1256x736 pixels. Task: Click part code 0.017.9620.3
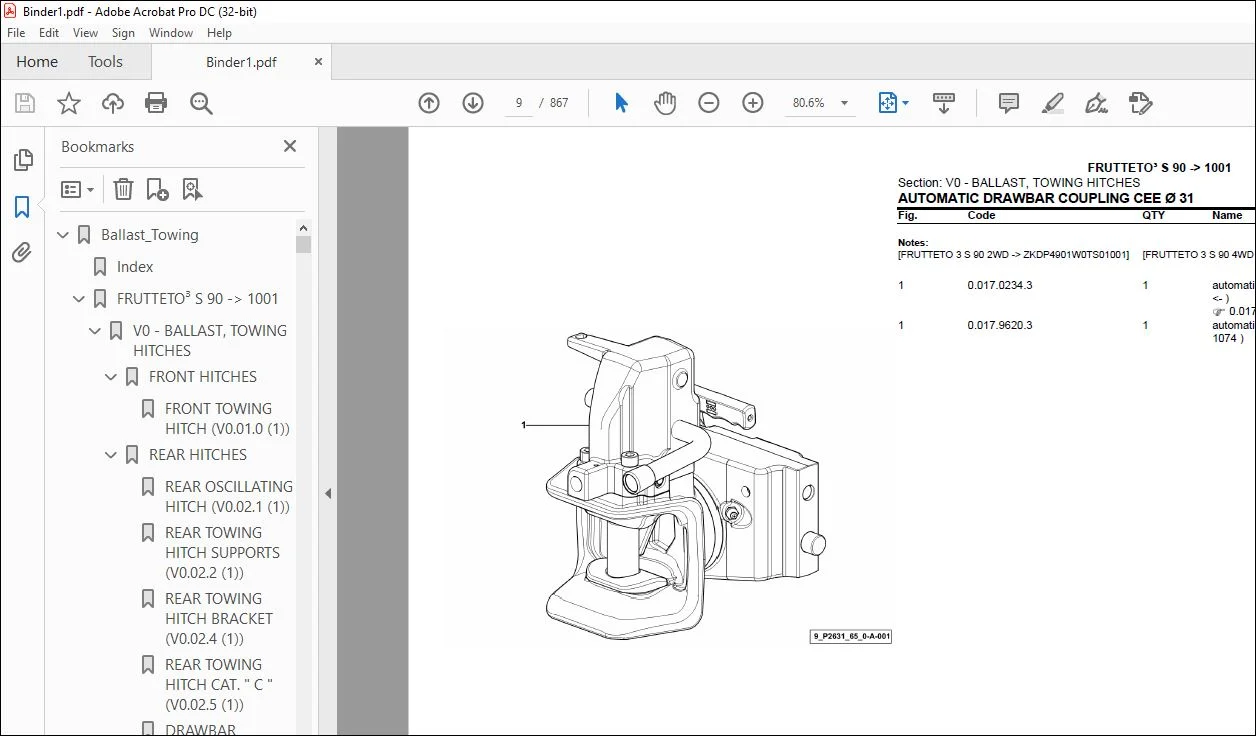click(1000, 326)
